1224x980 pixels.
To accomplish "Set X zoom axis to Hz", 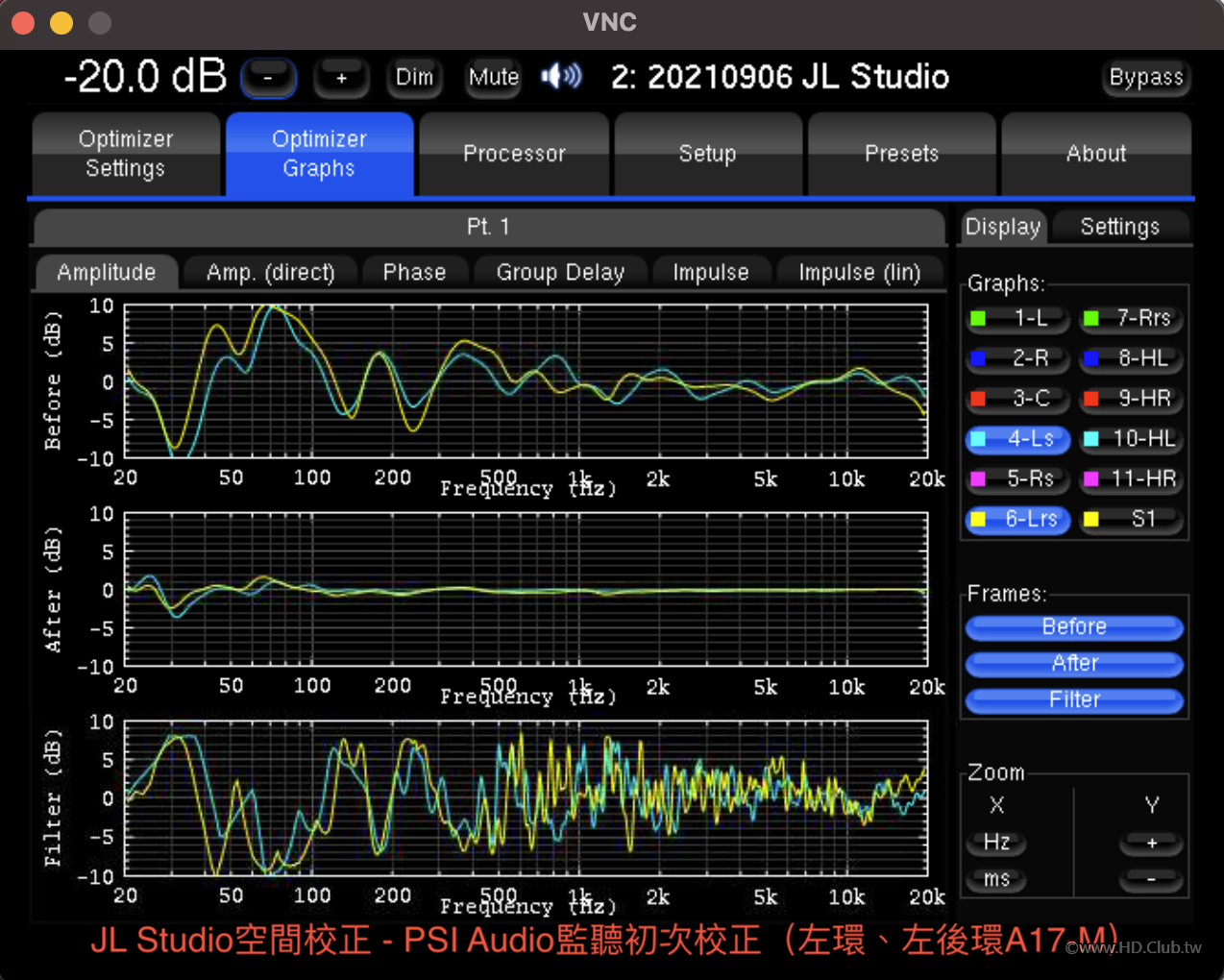I will [996, 843].
